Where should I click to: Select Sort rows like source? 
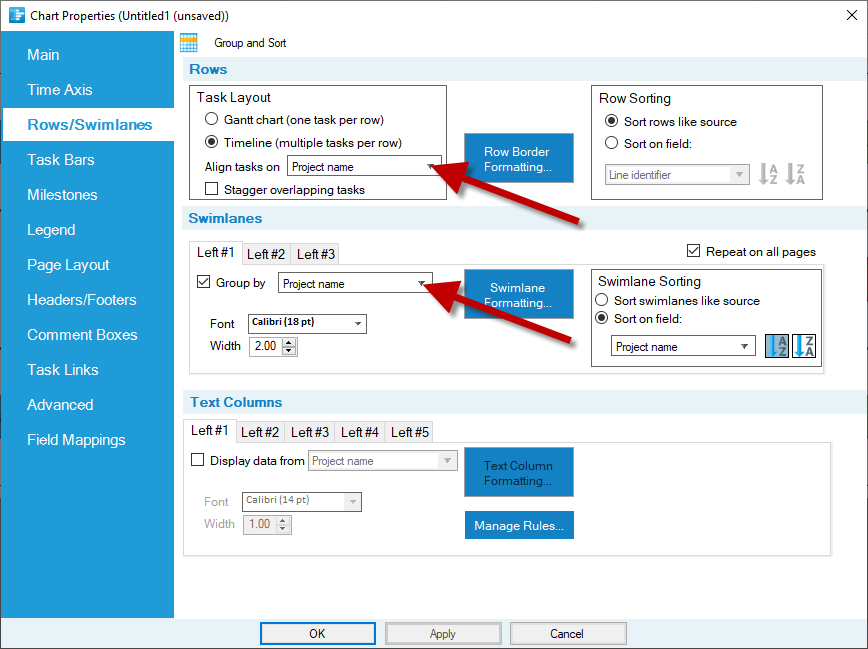coord(611,121)
